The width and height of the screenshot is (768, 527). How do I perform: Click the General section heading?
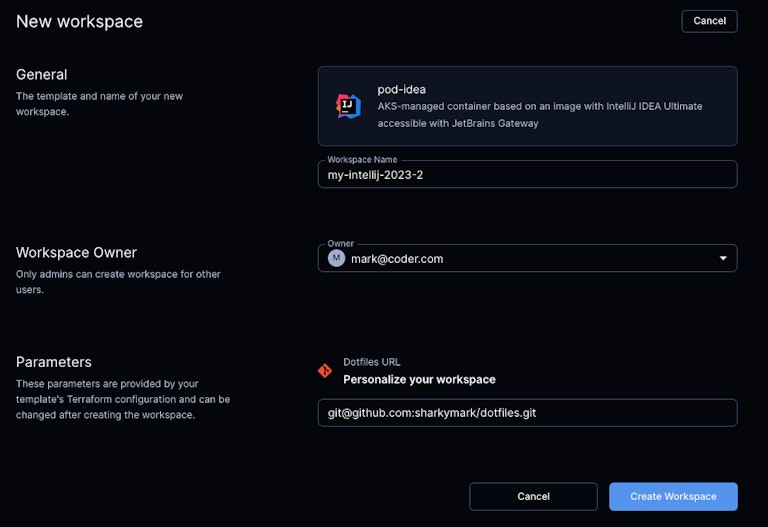pos(42,74)
